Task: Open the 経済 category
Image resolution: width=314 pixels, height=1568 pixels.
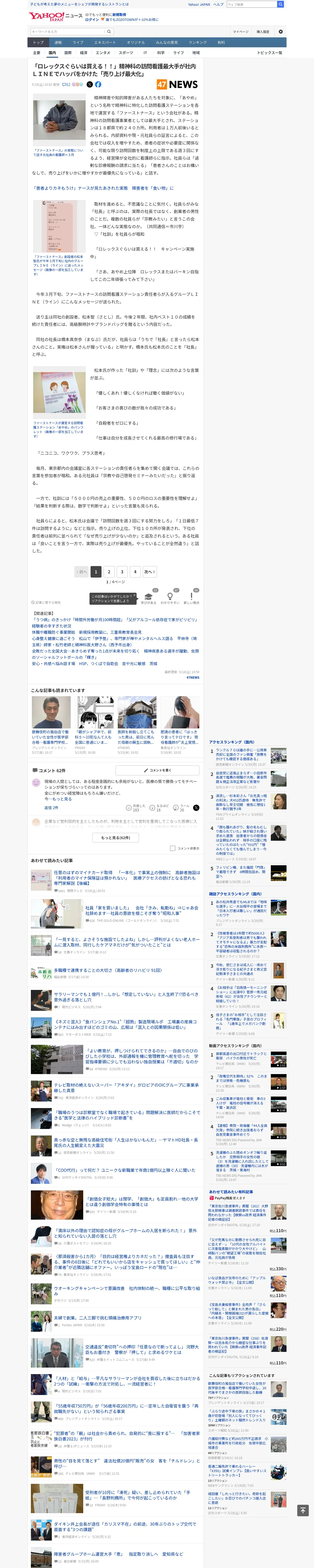Action: (x=83, y=53)
